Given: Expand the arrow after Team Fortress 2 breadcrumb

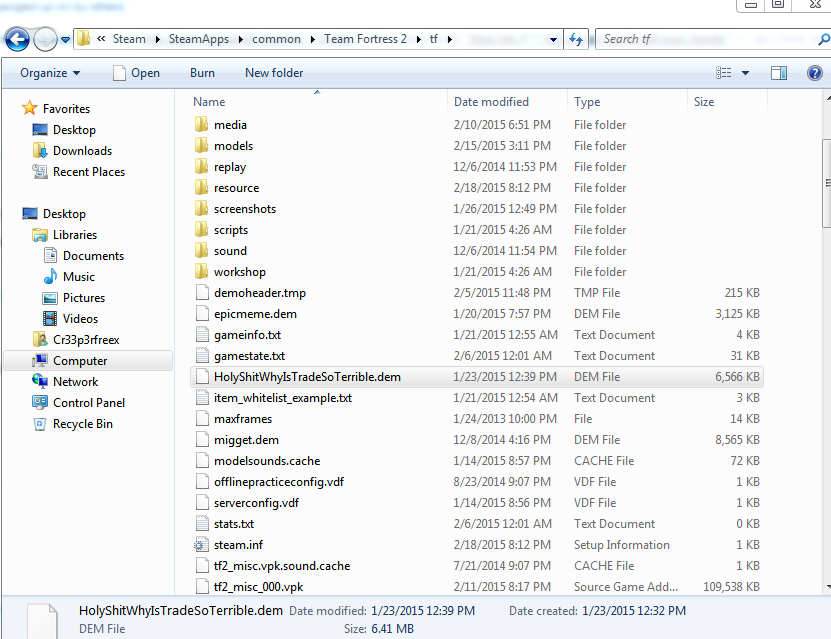Looking at the screenshot, I should click(x=419, y=40).
